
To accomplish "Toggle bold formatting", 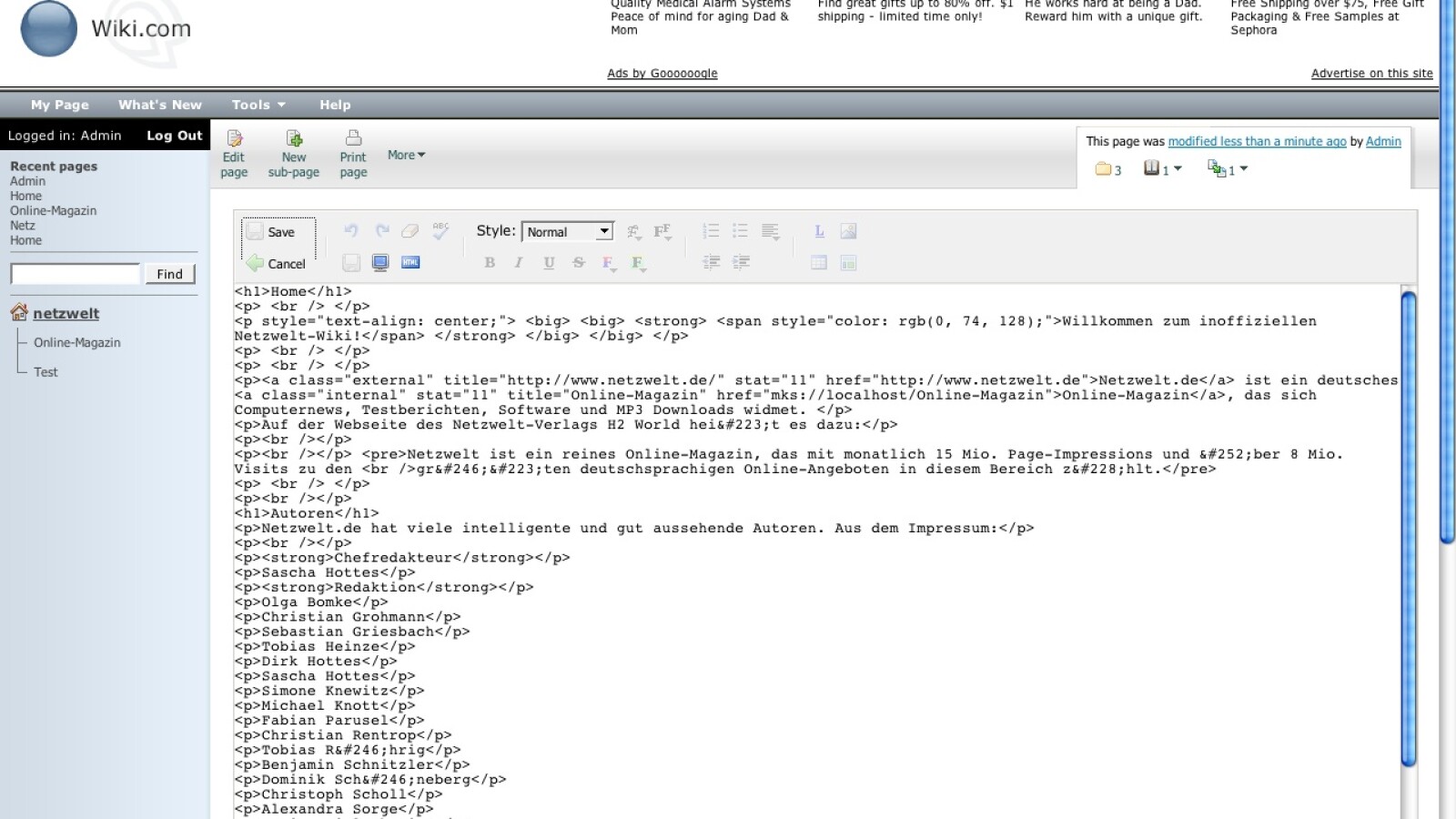I will tap(490, 263).
